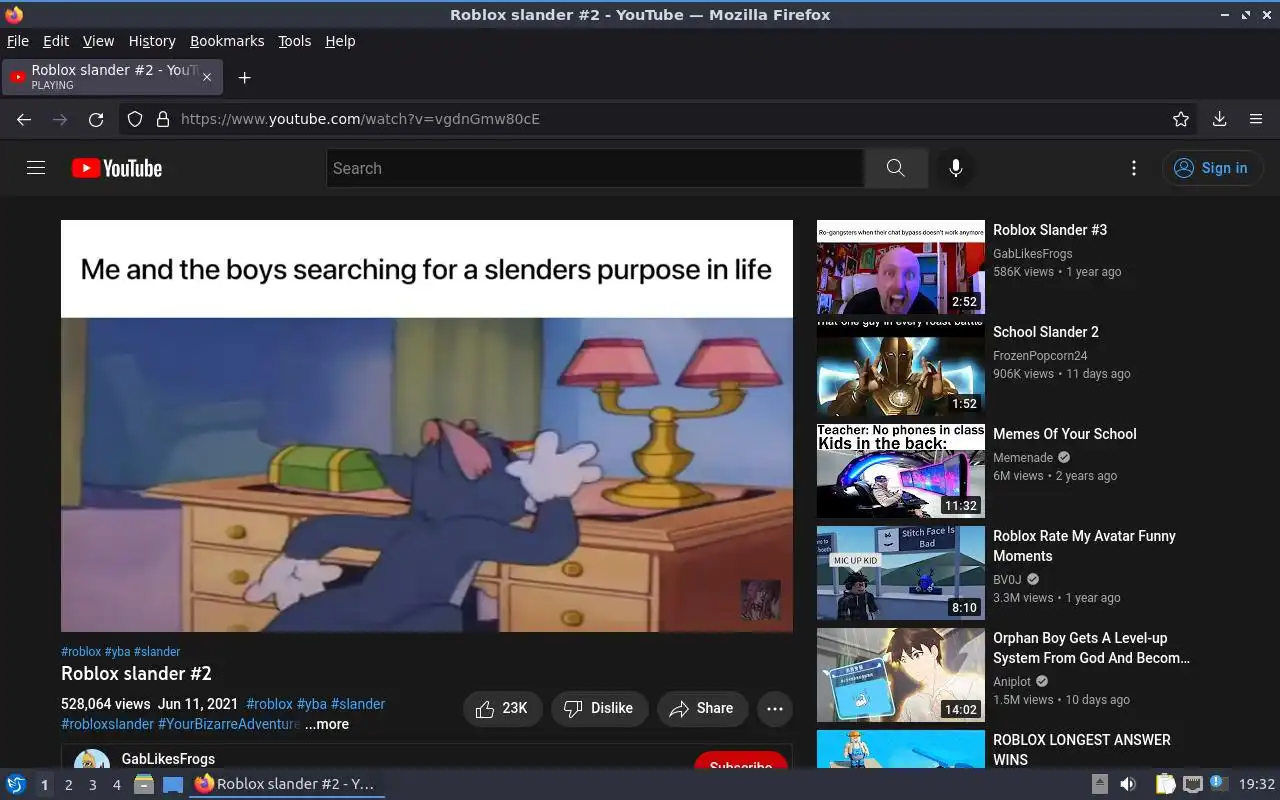Screen dimensions: 1280x800
Task: Open the File menu
Action: pos(18,41)
